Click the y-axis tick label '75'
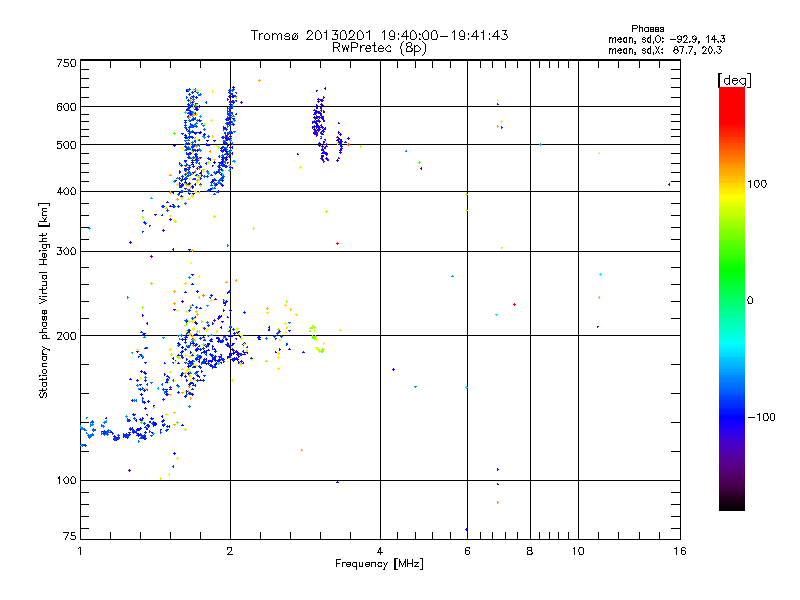Image resolution: width=800 pixels, height=600 pixels. pos(70,536)
